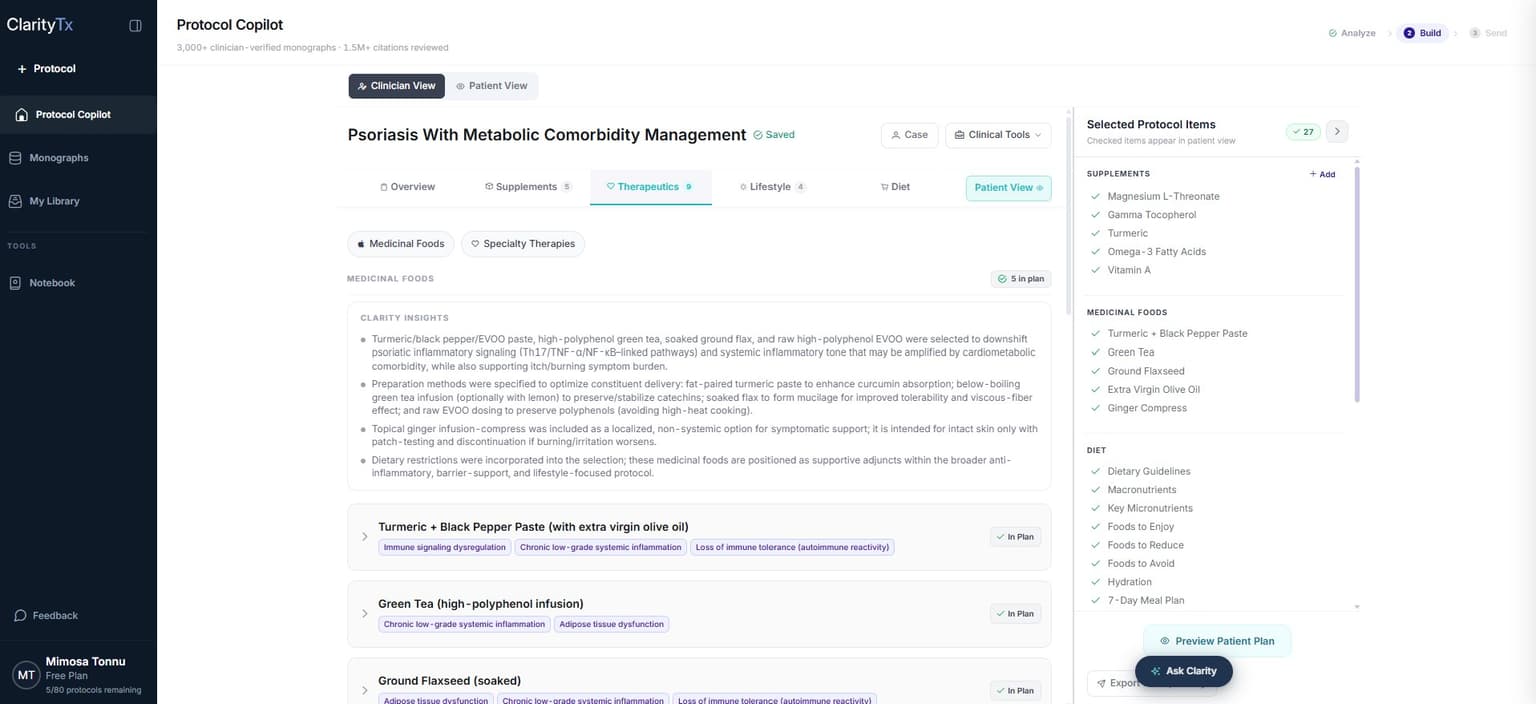
Task: Uncheck Macronutrients
Action: (1096, 490)
